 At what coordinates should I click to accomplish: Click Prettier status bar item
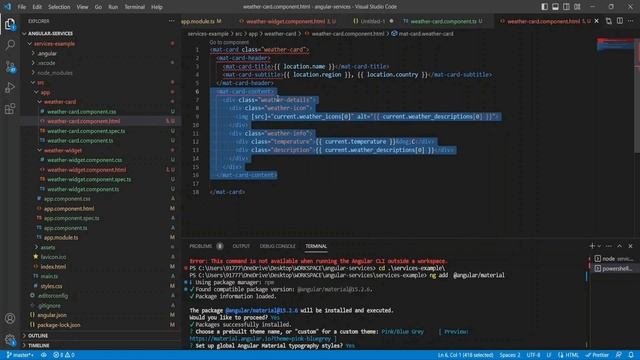pos(597,355)
